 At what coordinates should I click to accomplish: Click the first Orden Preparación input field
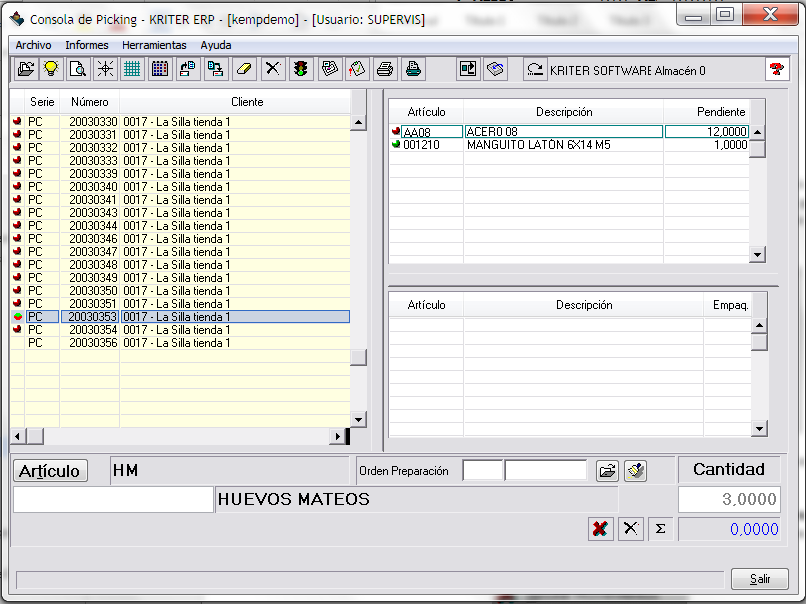483,470
